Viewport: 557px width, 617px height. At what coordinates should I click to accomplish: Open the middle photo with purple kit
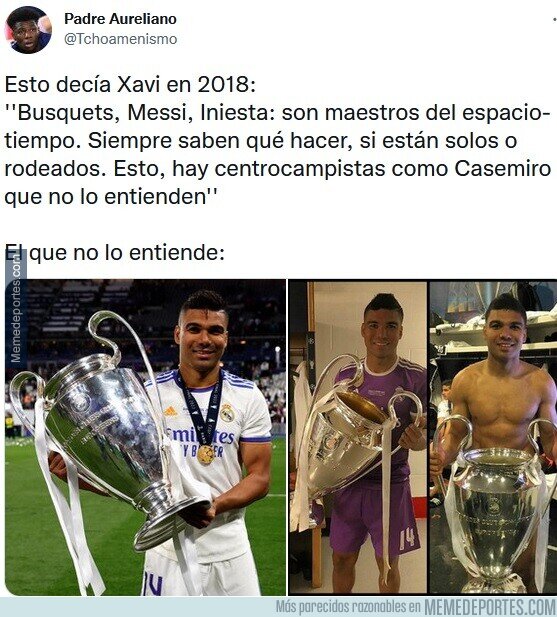pyautogui.click(x=358, y=437)
